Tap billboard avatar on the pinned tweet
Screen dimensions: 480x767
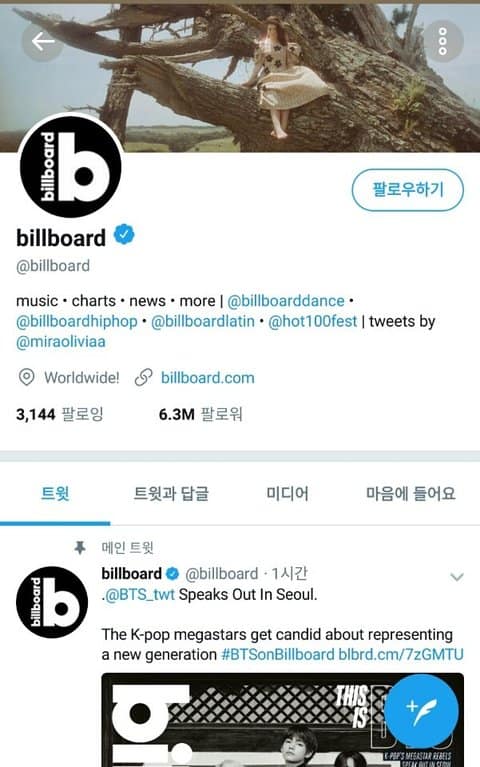tap(52, 602)
